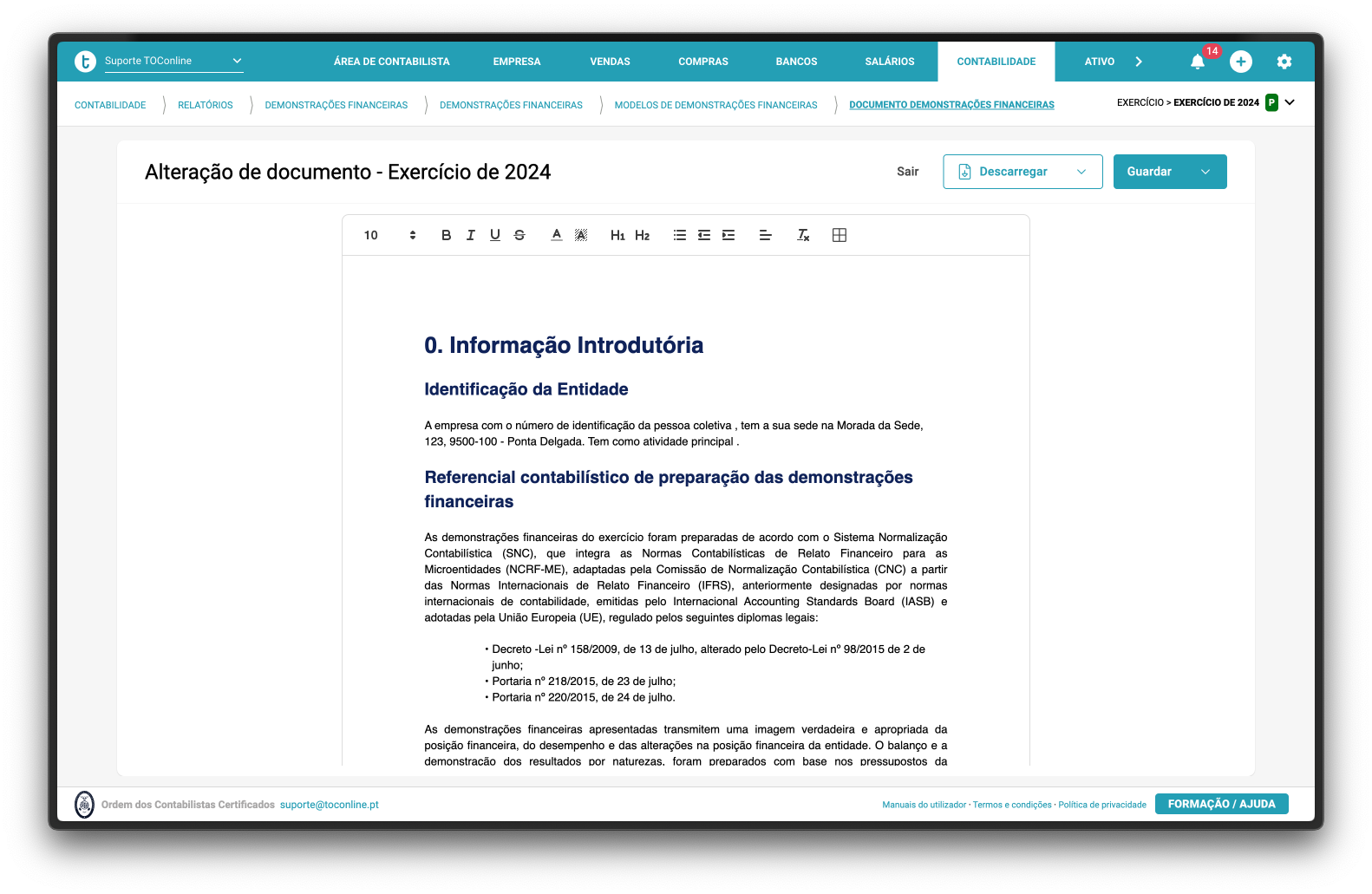Click the paragraph starting 'A empresa com o número'
The image size is (1372, 894).
pos(674,434)
